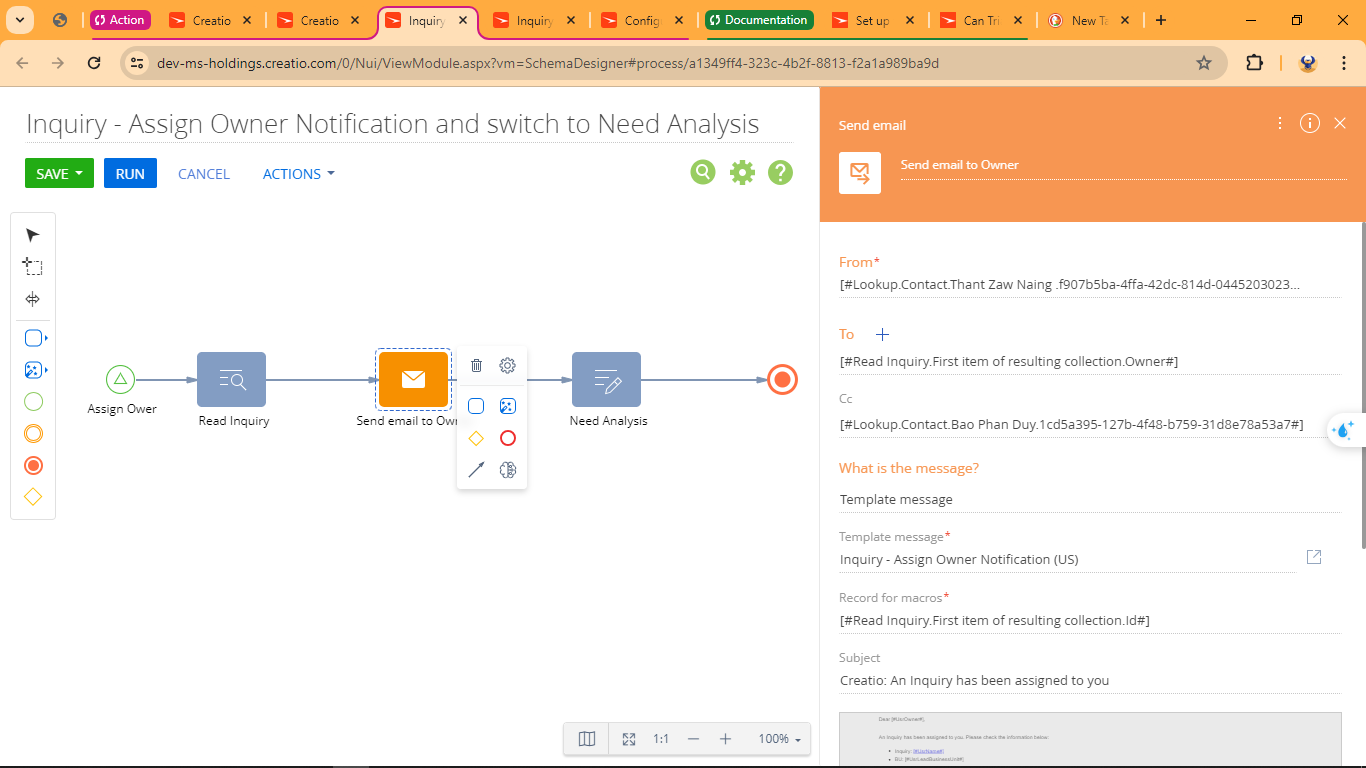Select the Send email to Owner element
The width and height of the screenshot is (1366, 768).
[413, 380]
